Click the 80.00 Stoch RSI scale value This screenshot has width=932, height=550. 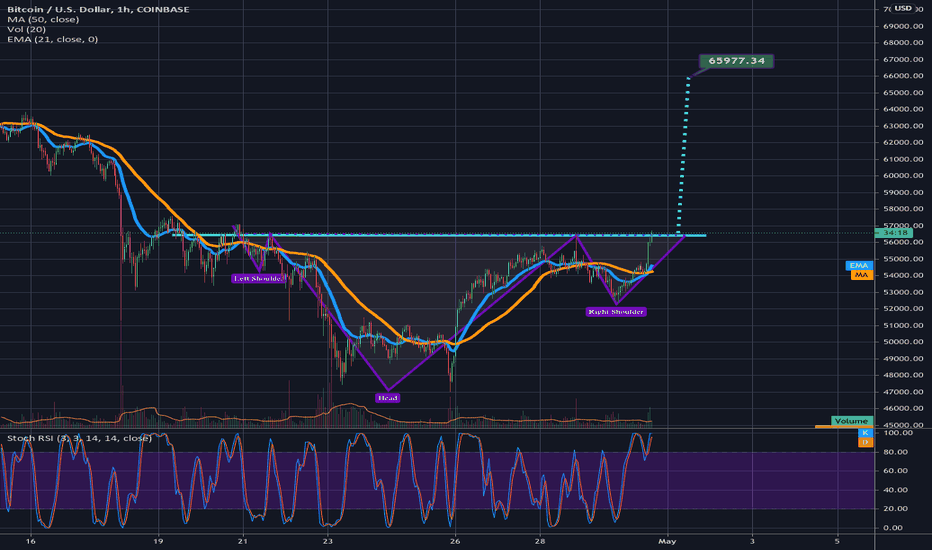point(896,452)
